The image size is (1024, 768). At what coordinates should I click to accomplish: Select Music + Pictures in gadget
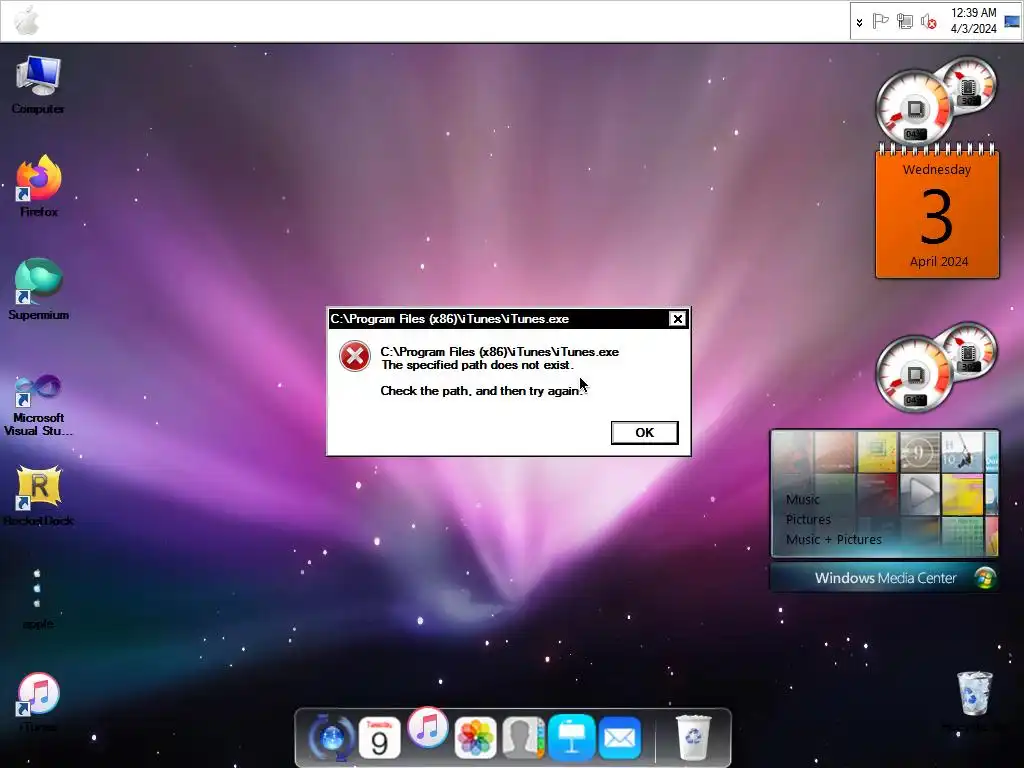click(834, 539)
